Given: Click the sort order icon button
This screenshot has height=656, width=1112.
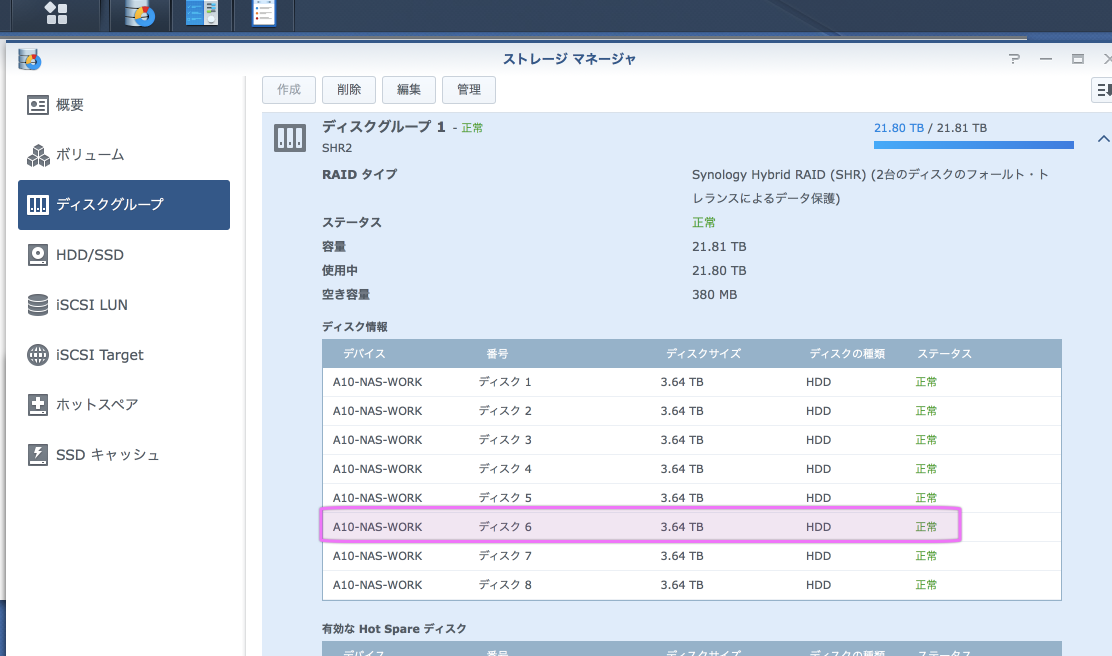Looking at the screenshot, I should pos(1102,90).
